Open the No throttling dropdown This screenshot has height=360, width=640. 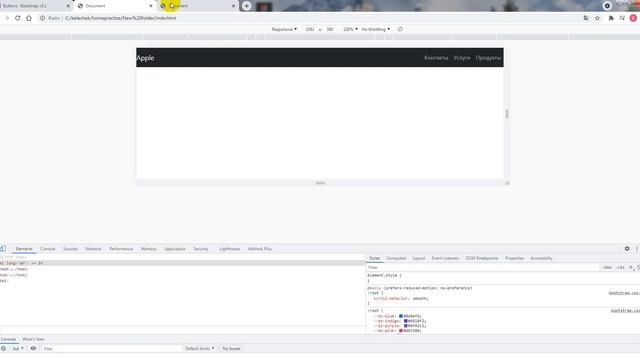click(376, 29)
